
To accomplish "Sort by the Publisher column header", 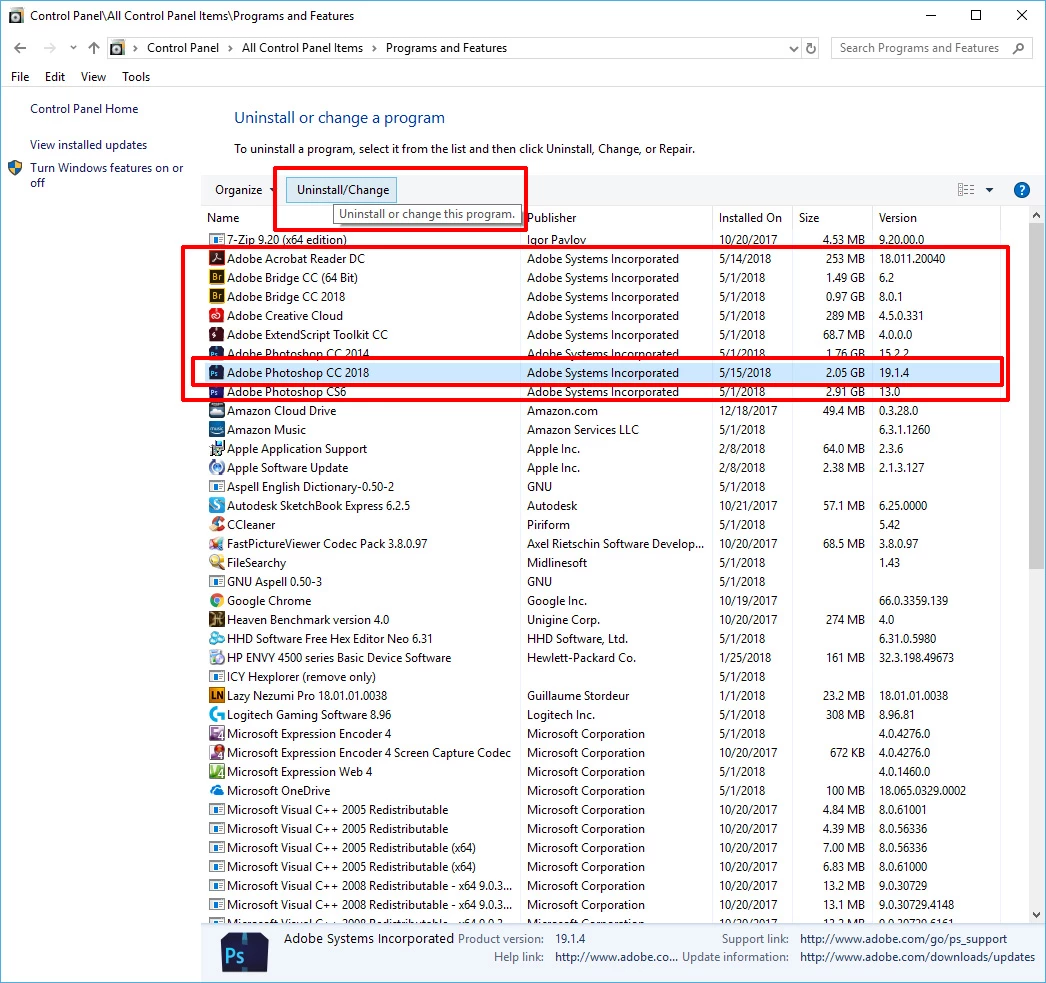I will pyautogui.click(x=551, y=217).
